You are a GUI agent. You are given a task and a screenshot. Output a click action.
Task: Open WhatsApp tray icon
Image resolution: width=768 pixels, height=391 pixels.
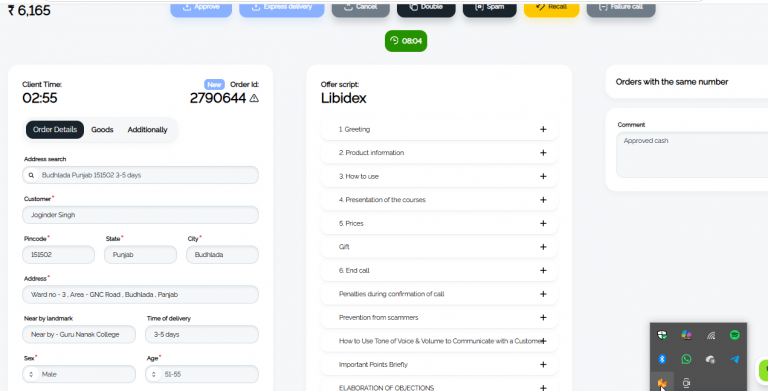pos(686,359)
